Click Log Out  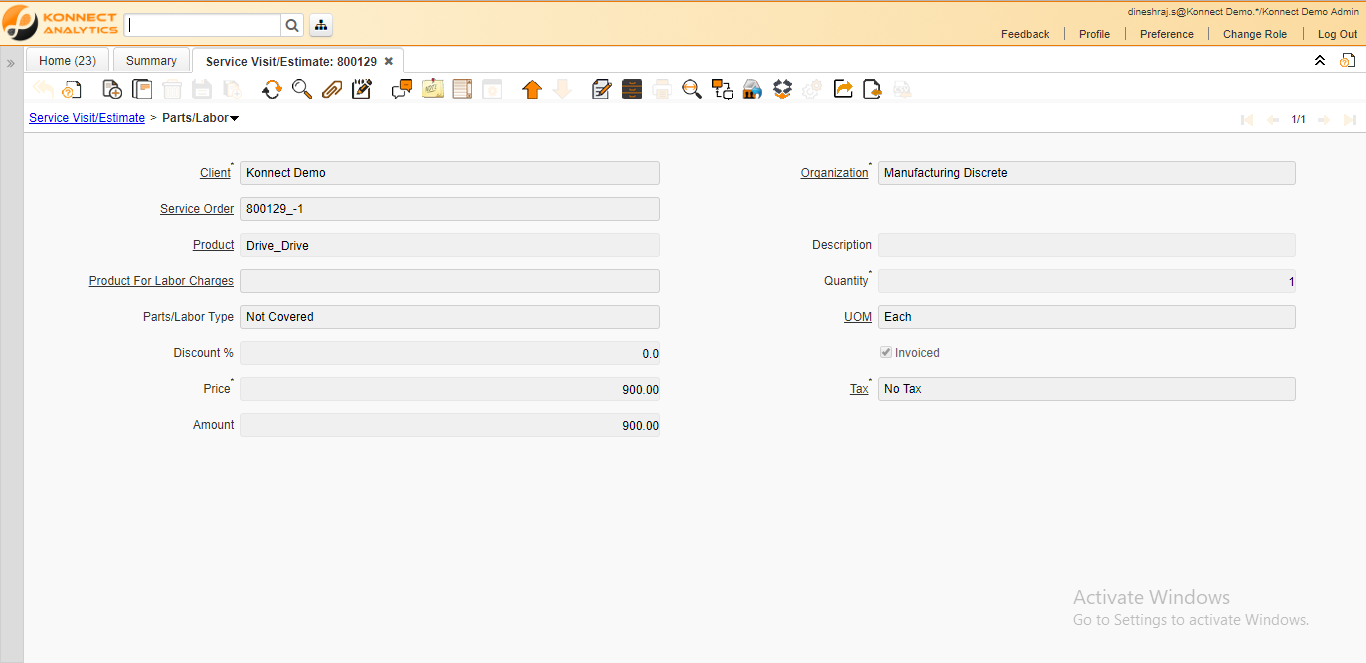[x=1337, y=34]
